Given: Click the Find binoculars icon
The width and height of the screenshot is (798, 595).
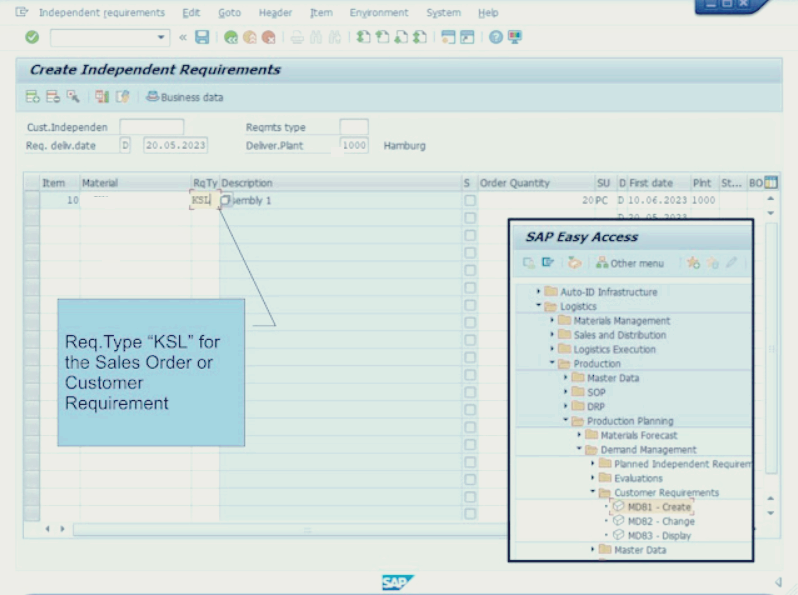Looking at the screenshot, I should [x=316, y=37].
